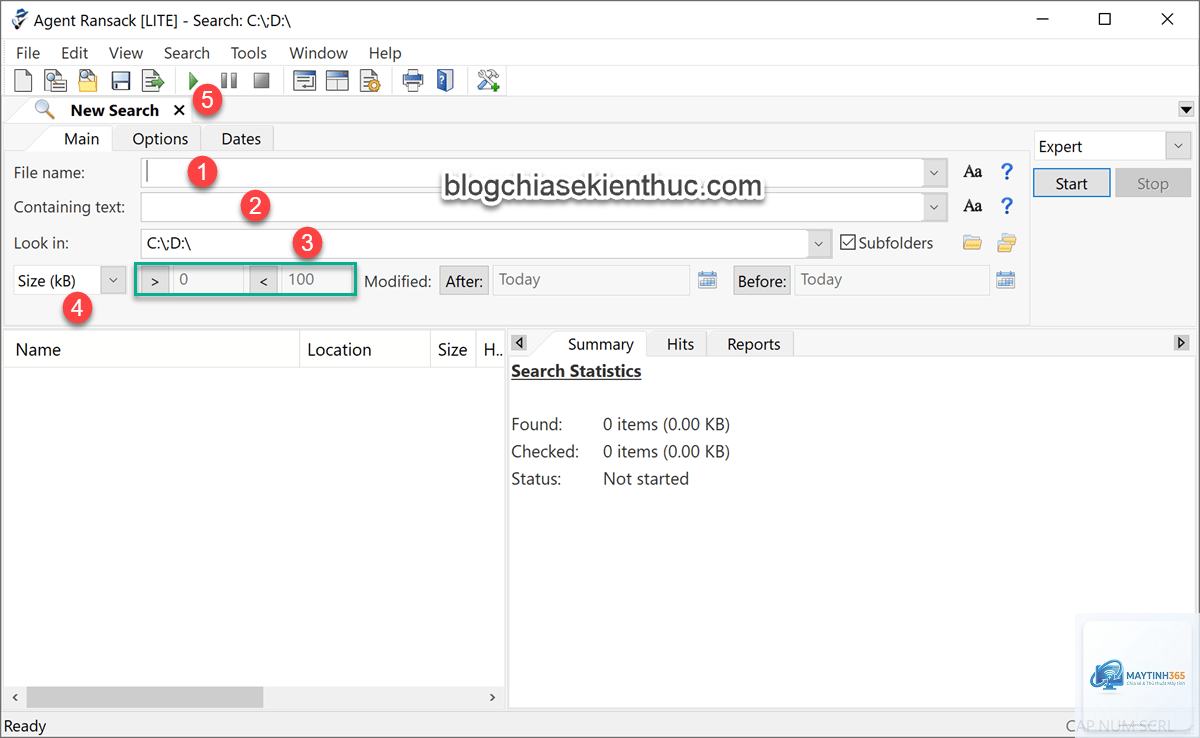Pause the search using toolbar pause icon
Viewport: 1200px width, 738px height.
coord(229,81)
